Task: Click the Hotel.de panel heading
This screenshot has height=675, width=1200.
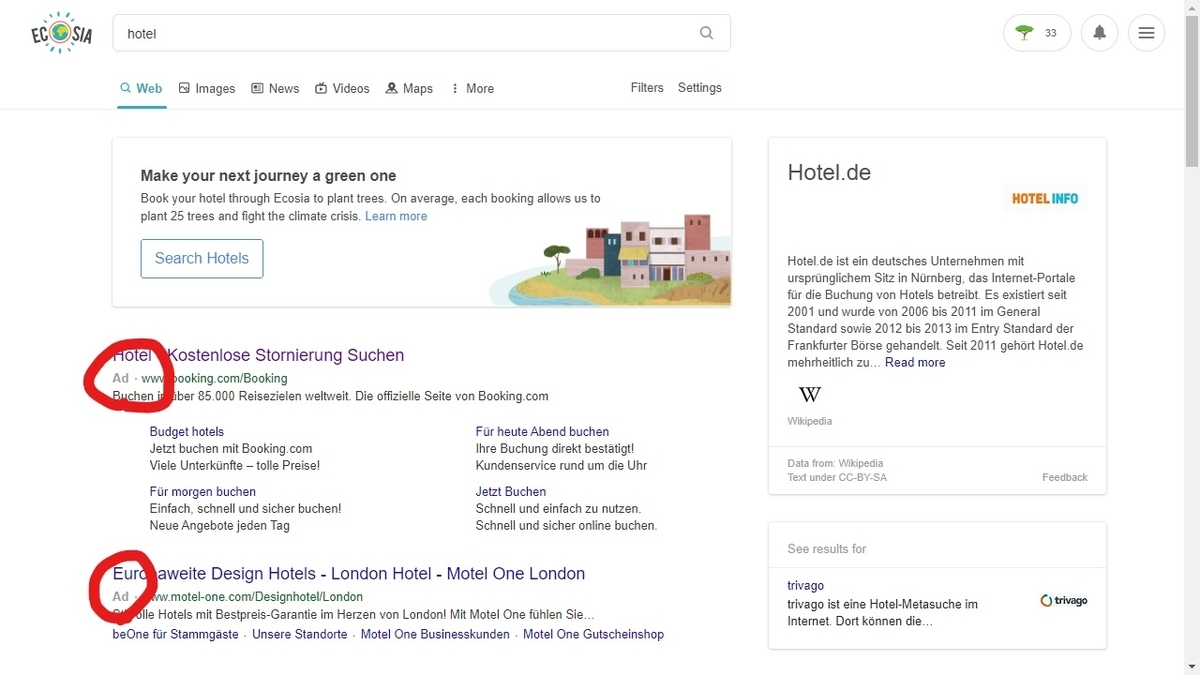Action: point(829,172)
